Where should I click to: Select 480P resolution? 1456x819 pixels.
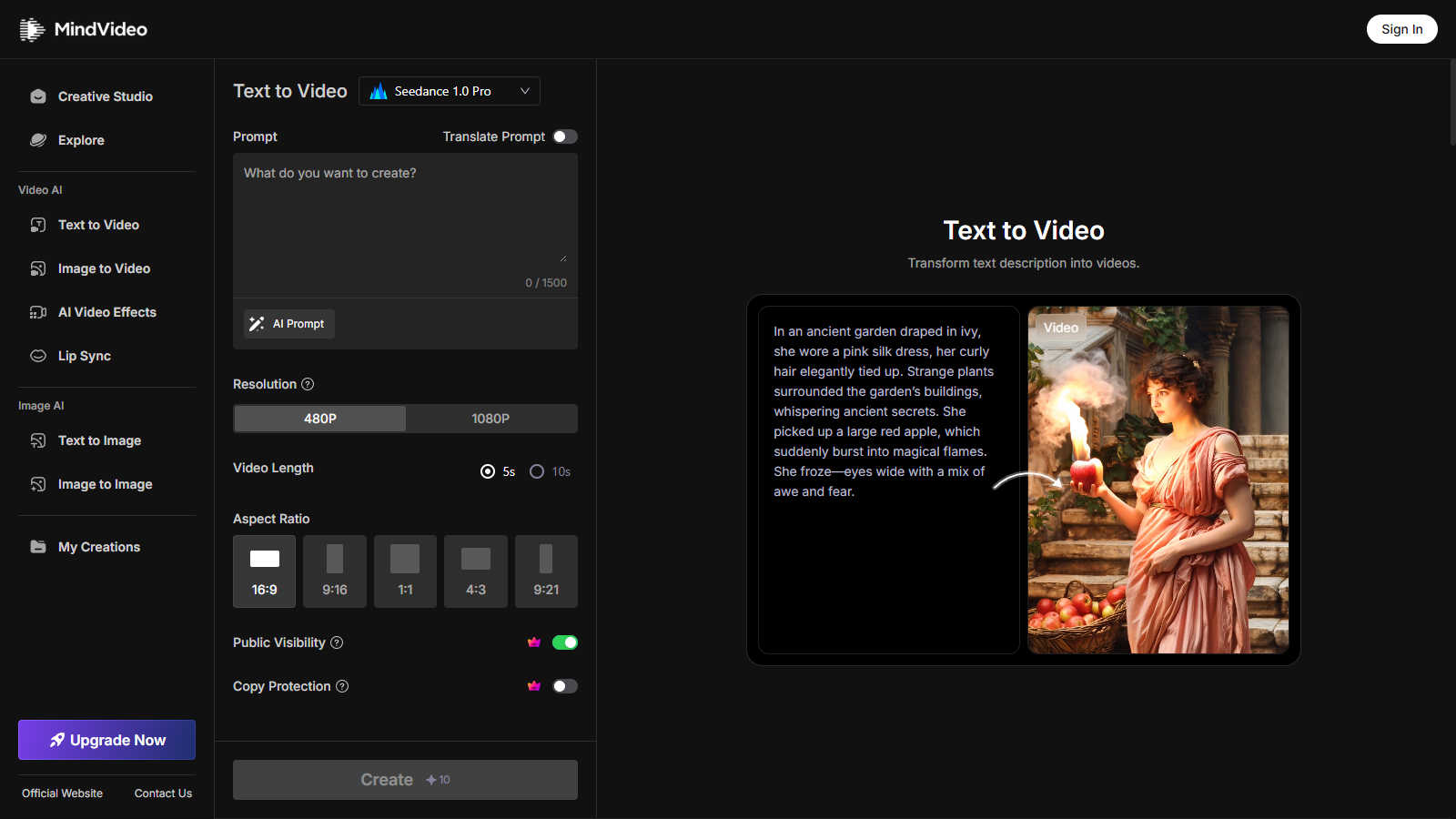tap(319, 419)
